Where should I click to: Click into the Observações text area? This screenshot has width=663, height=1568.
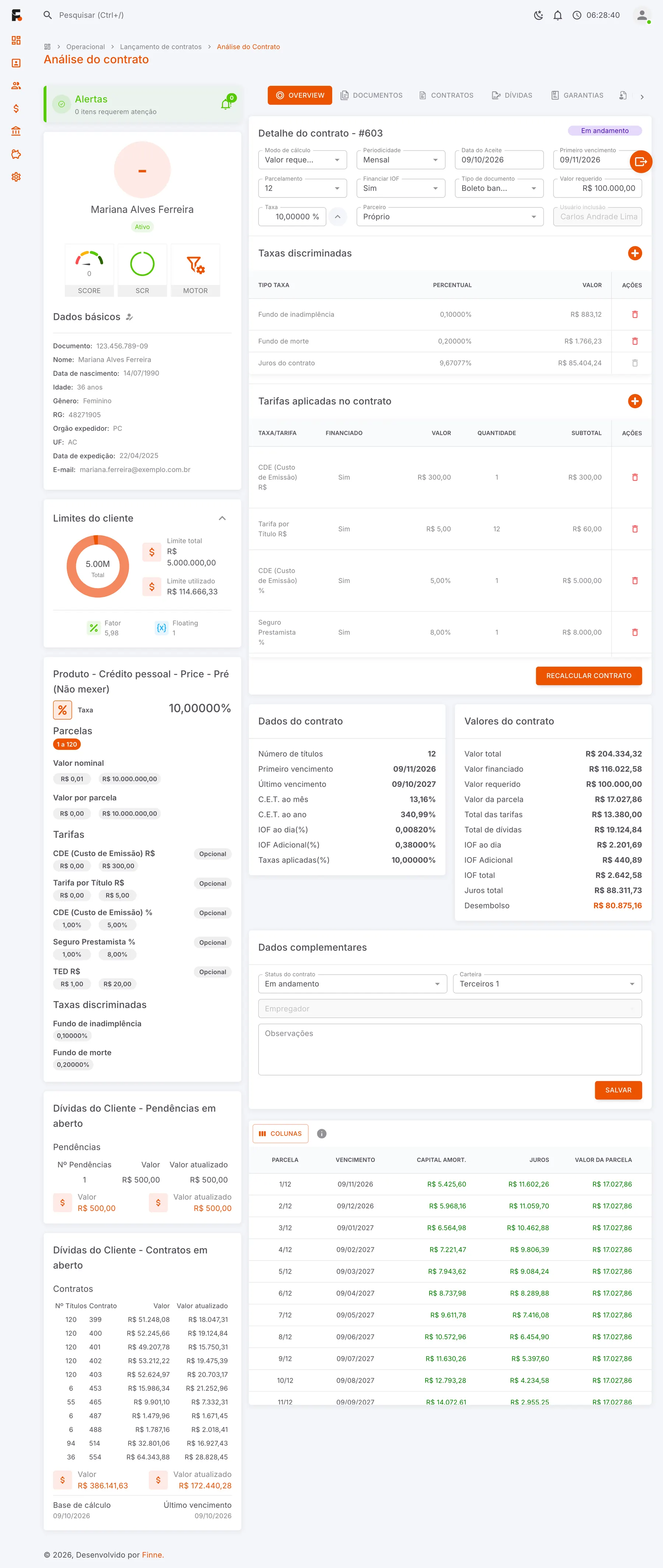[x=449, y=1050]
